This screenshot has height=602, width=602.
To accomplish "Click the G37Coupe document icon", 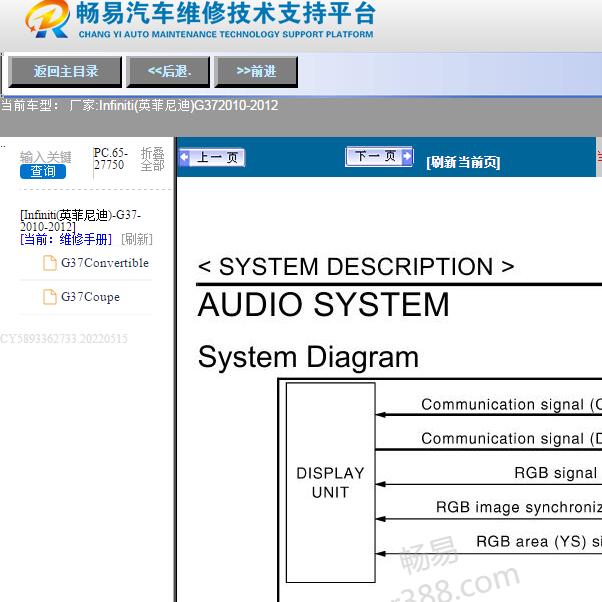I will [x=50, y=297].
